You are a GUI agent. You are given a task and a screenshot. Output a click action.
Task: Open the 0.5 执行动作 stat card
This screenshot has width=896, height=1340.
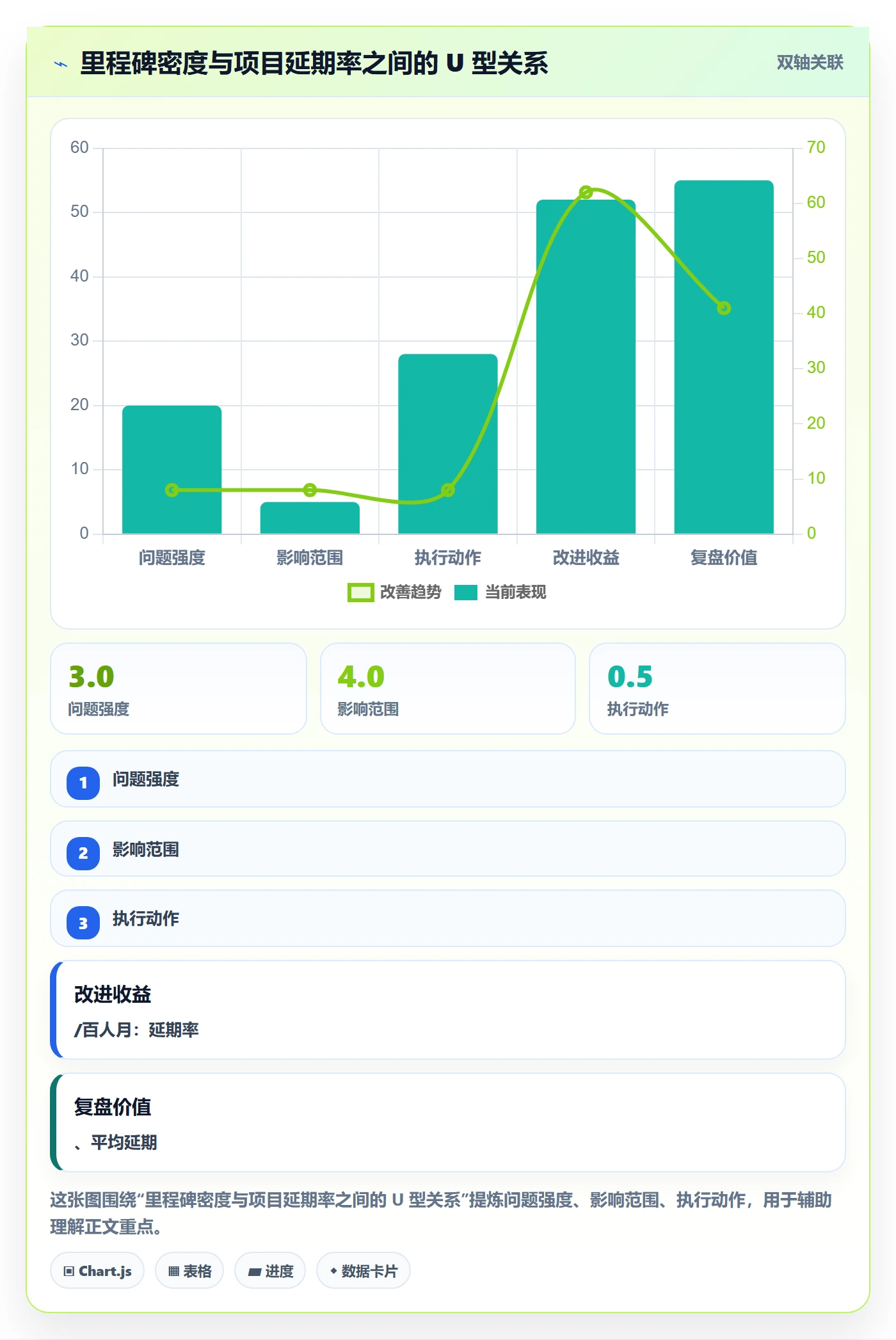(717, 689)
